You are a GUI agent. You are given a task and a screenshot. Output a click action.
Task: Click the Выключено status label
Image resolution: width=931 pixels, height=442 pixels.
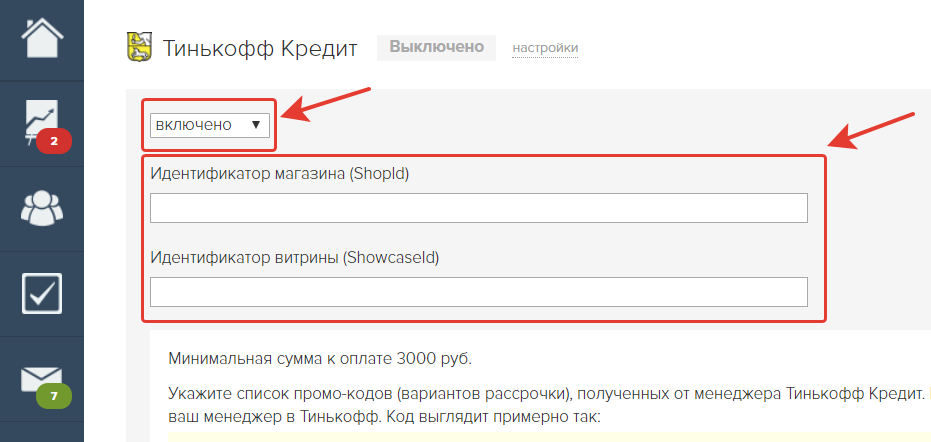pos(436,47)
